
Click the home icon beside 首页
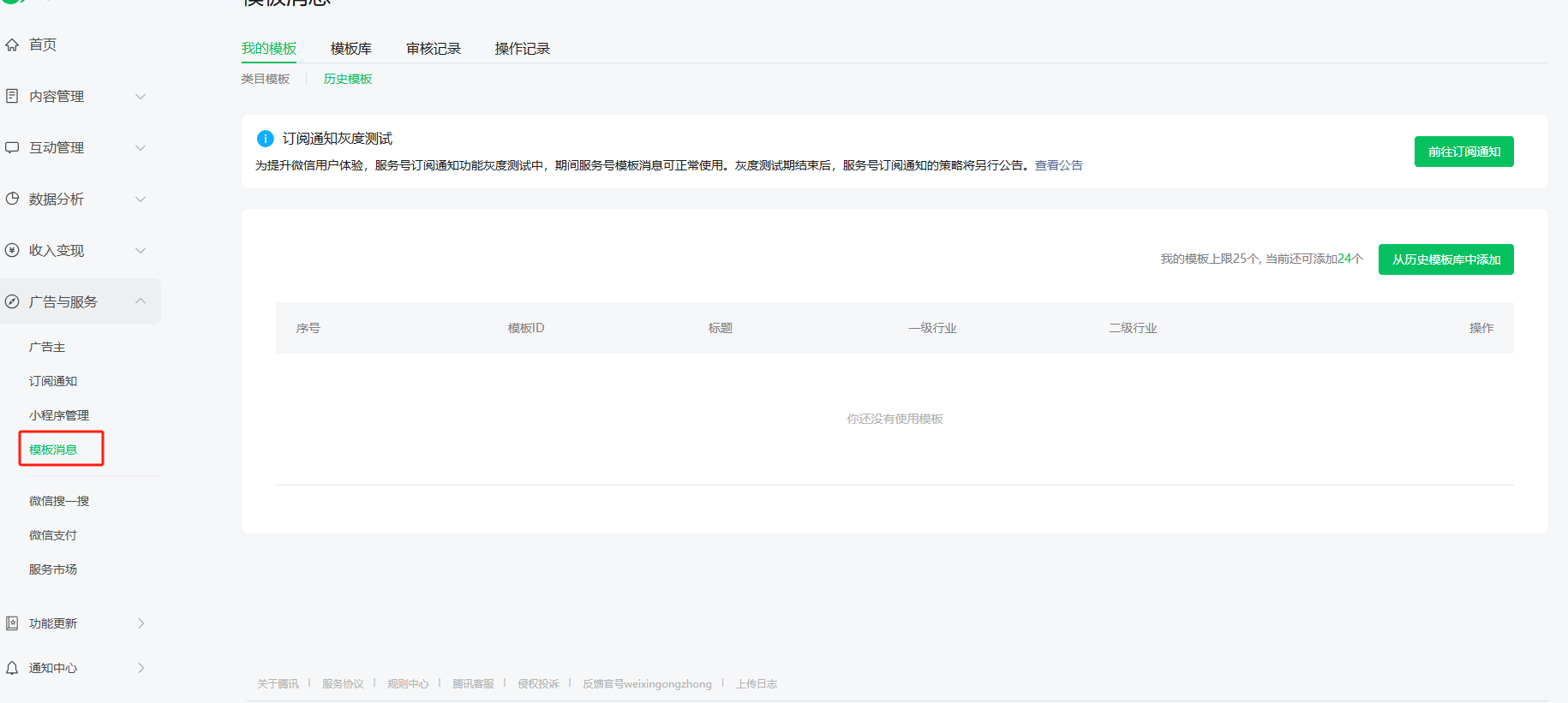[12, 45]
